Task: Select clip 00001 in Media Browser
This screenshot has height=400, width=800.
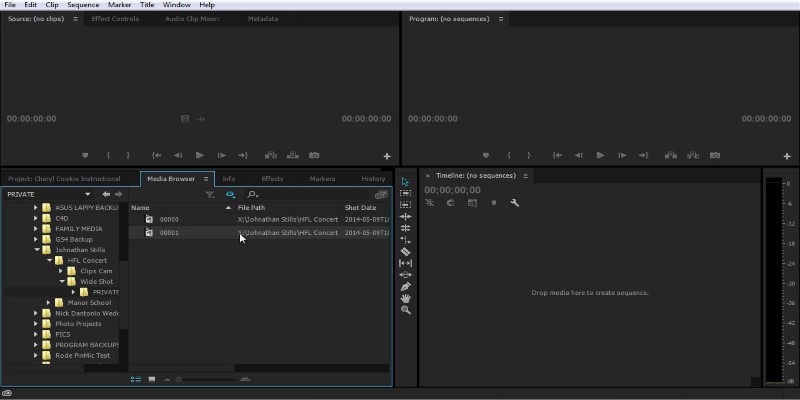Action: [259, 233]
